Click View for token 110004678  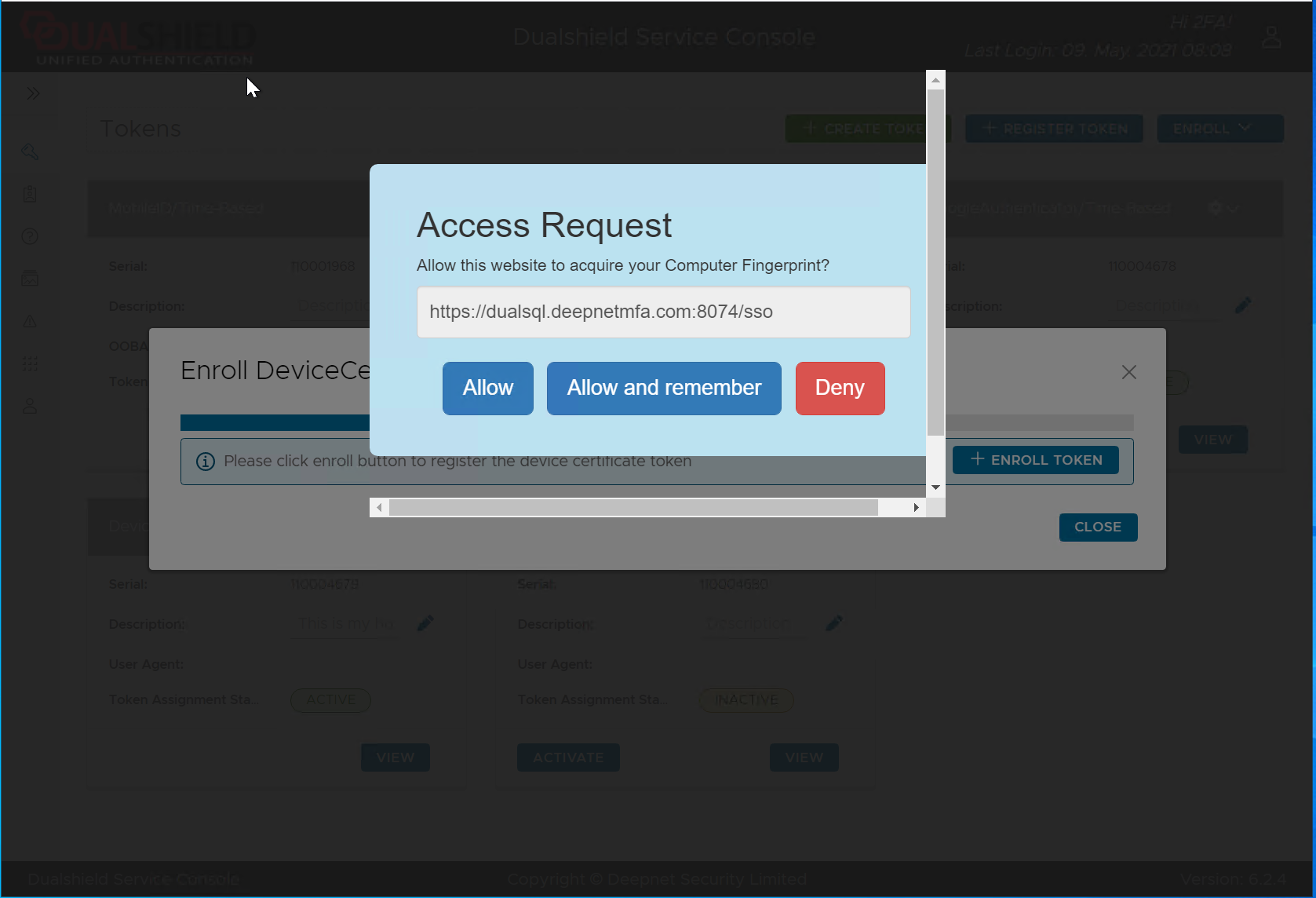(x=1213, y=440)
